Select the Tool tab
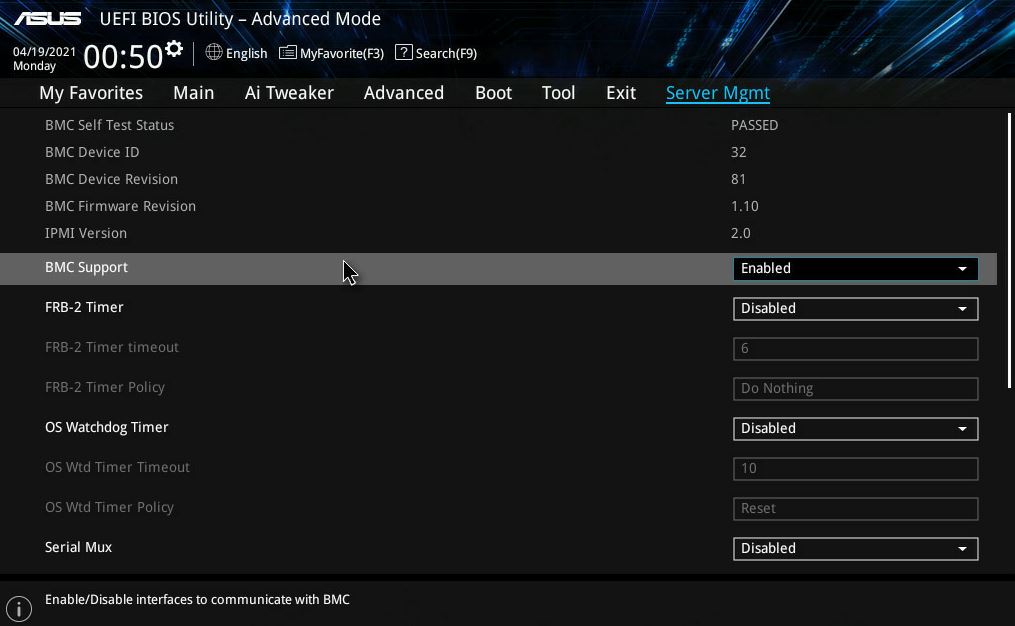Image resolution: width=1015 pixels, height=626 pixels. pos(559,93)
